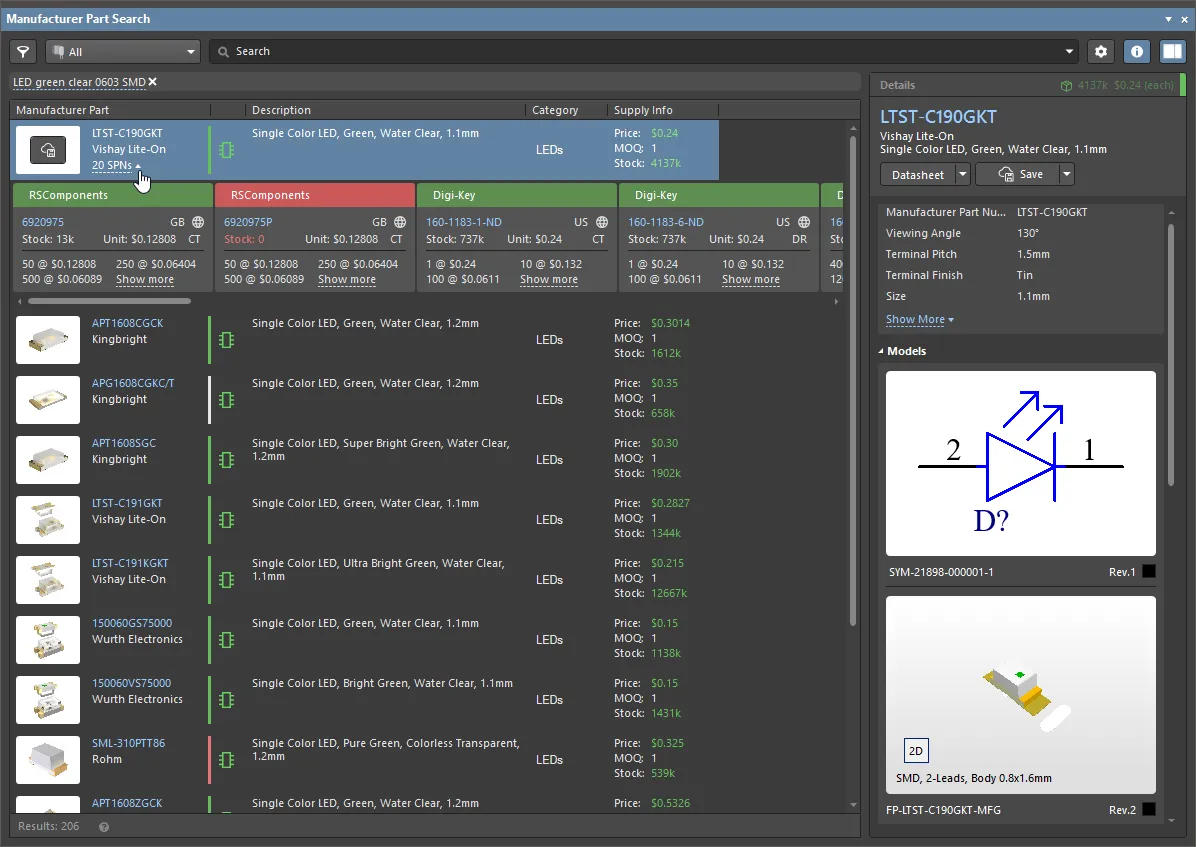Image resolution: width=1196 pixels, height=847 pixels.
Task: Open the Save button dropdown arrow
Action: 1066,175
